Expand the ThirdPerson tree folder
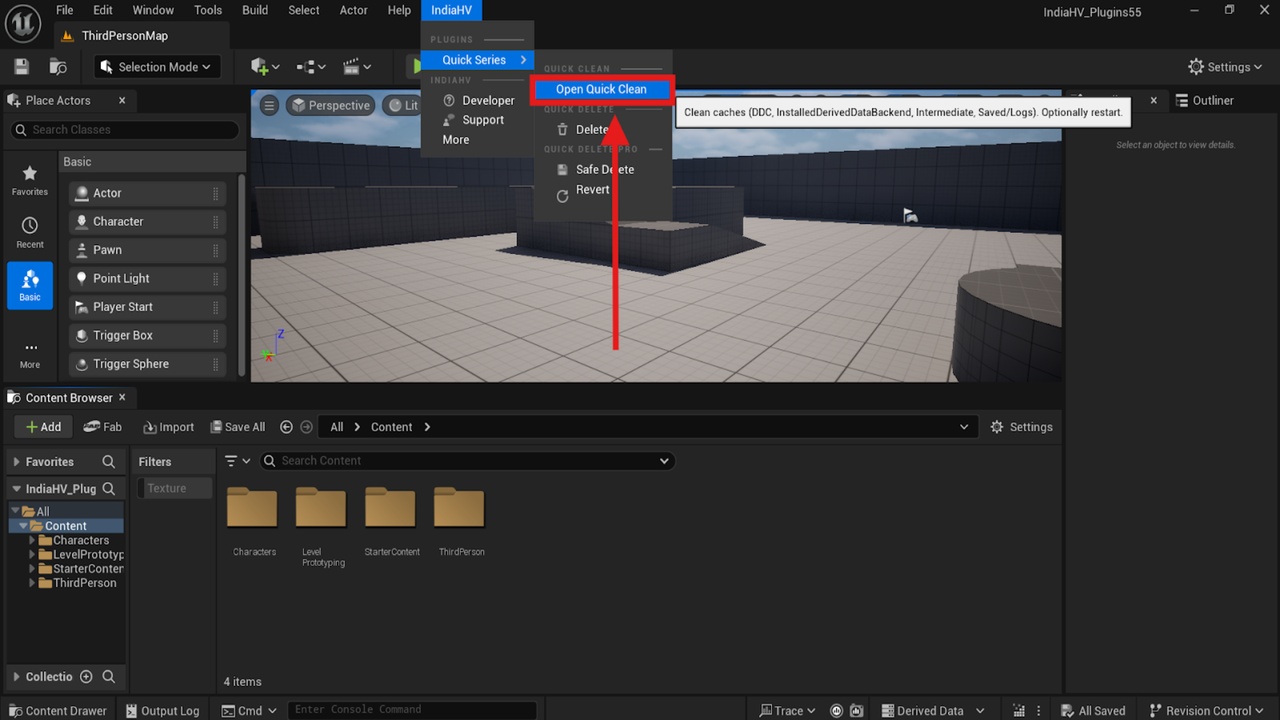Image resolution: width=1280 pixels, height=720 pixels. tap(33, 583)
